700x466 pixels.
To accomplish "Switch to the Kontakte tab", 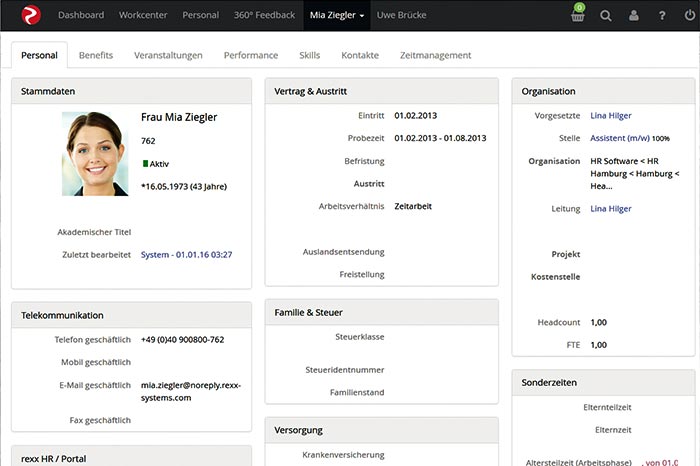I will point(360,55).
